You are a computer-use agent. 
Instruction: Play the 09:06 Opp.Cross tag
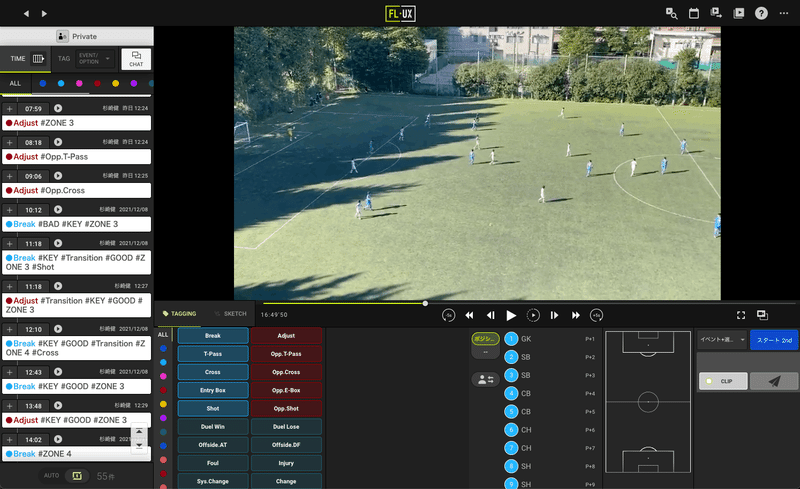(x=58, y=176)
